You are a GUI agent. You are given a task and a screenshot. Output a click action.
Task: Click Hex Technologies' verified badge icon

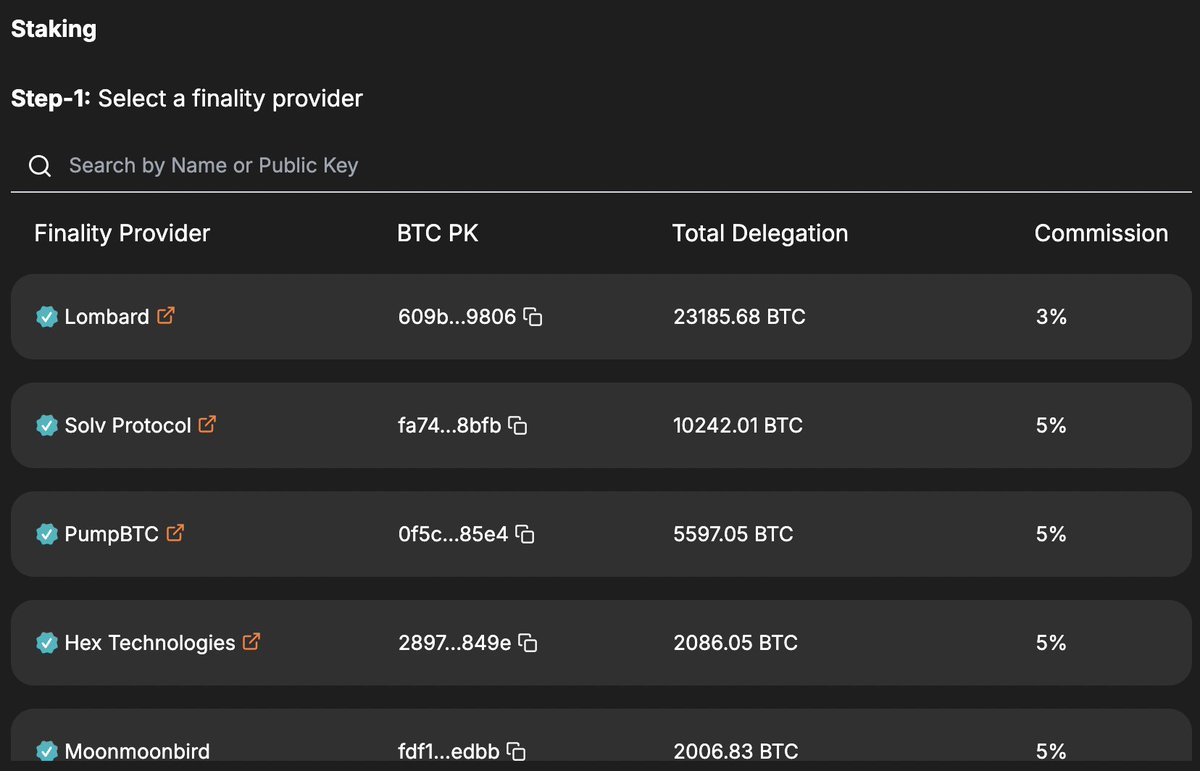pyautogui.click(x=46, y=643)
